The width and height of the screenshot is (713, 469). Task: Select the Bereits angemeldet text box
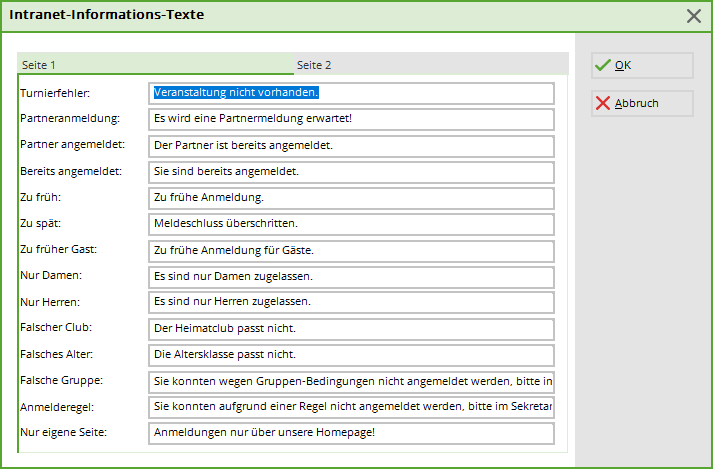(350, 171)
